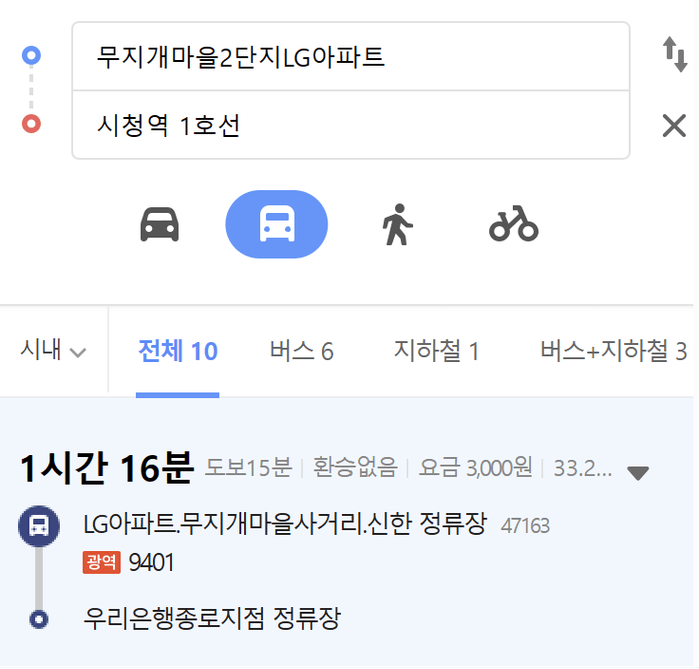Screen dimensions: 699x669
Task: Swap origin and destination with arrows icon
Action: click(674, 54)
